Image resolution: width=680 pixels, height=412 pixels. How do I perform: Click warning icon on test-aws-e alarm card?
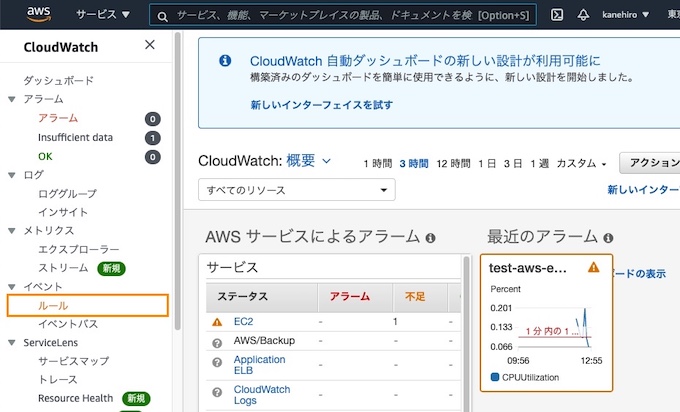(x=593, y=267)
